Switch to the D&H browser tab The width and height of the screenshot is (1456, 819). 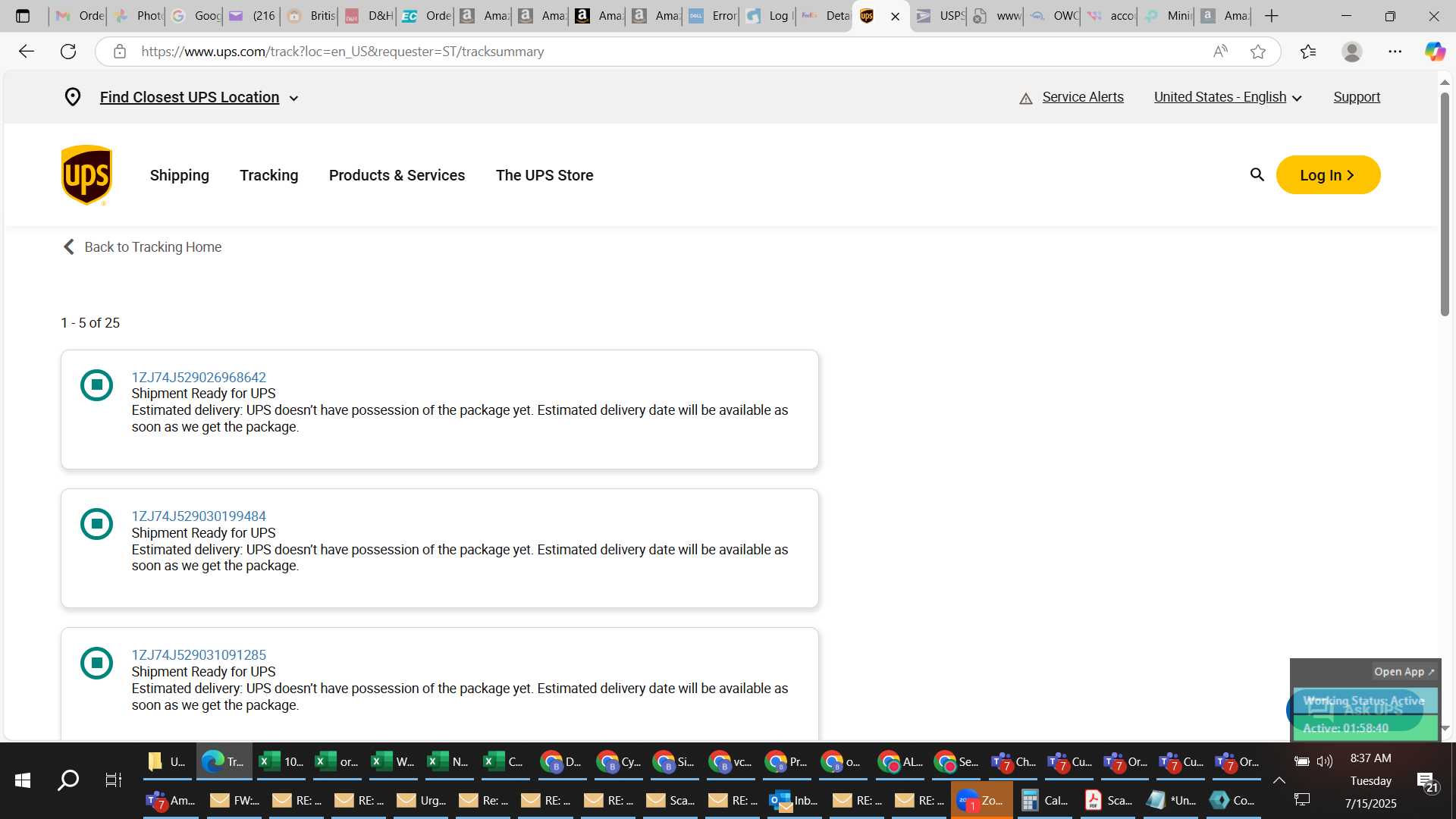pyautogui.click(x=368, y=16)
